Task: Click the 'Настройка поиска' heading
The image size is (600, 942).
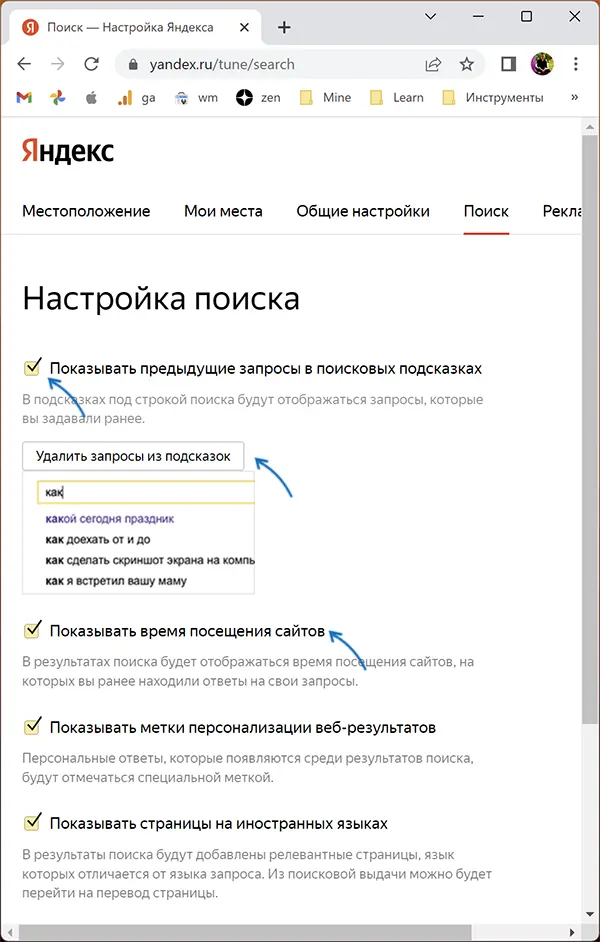Action: point(161,299)
